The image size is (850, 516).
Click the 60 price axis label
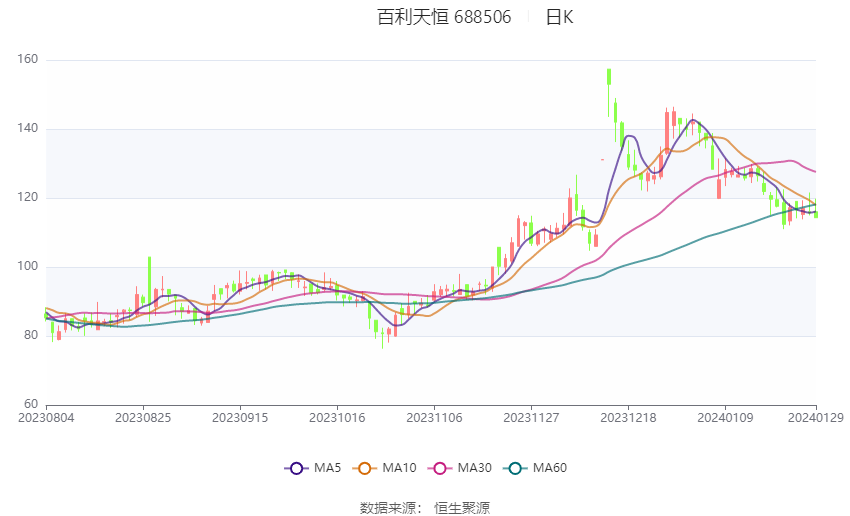pyautogui.click(x=31, y=404)
